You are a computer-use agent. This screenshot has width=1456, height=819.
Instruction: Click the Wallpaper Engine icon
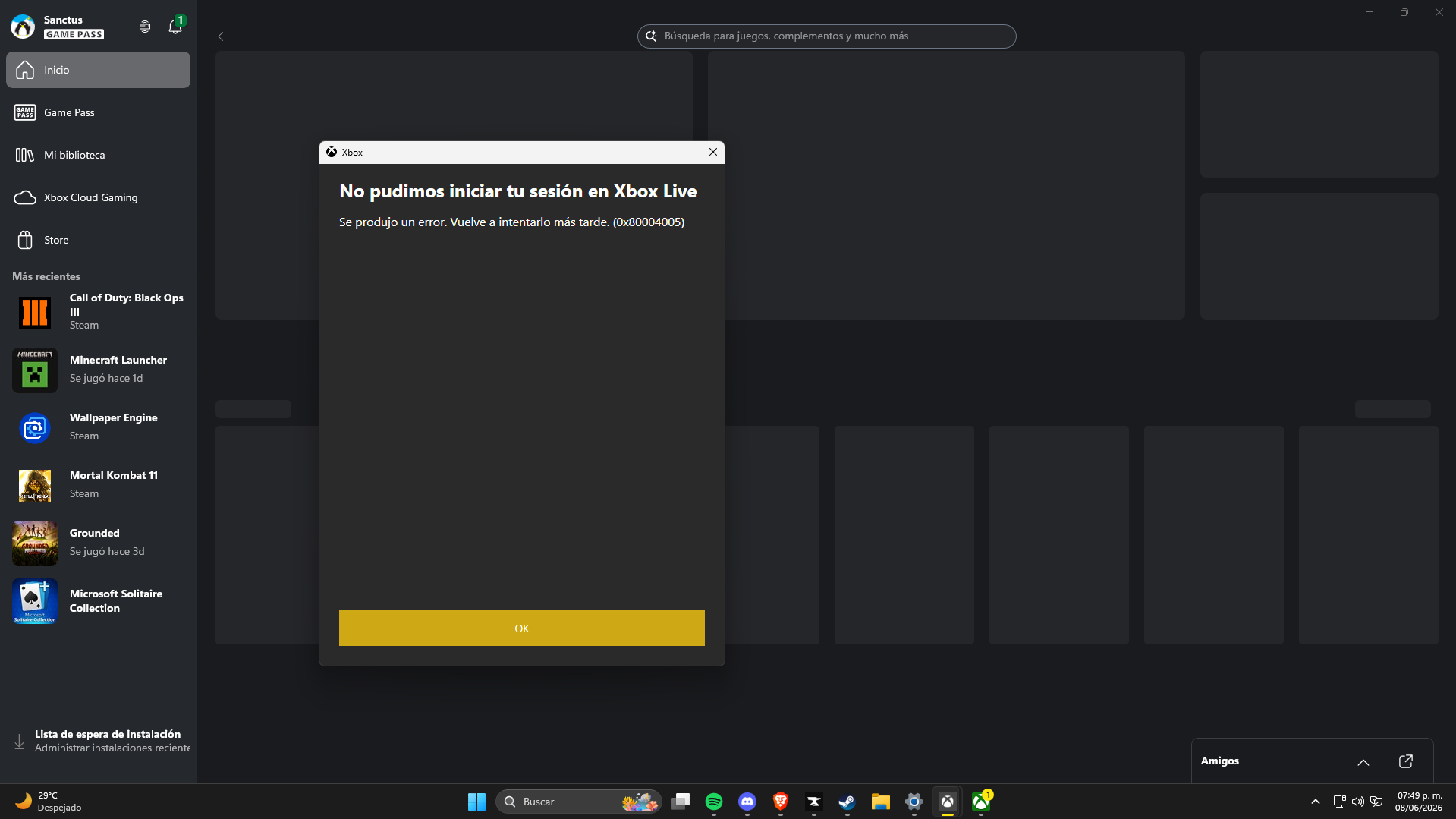35,428
